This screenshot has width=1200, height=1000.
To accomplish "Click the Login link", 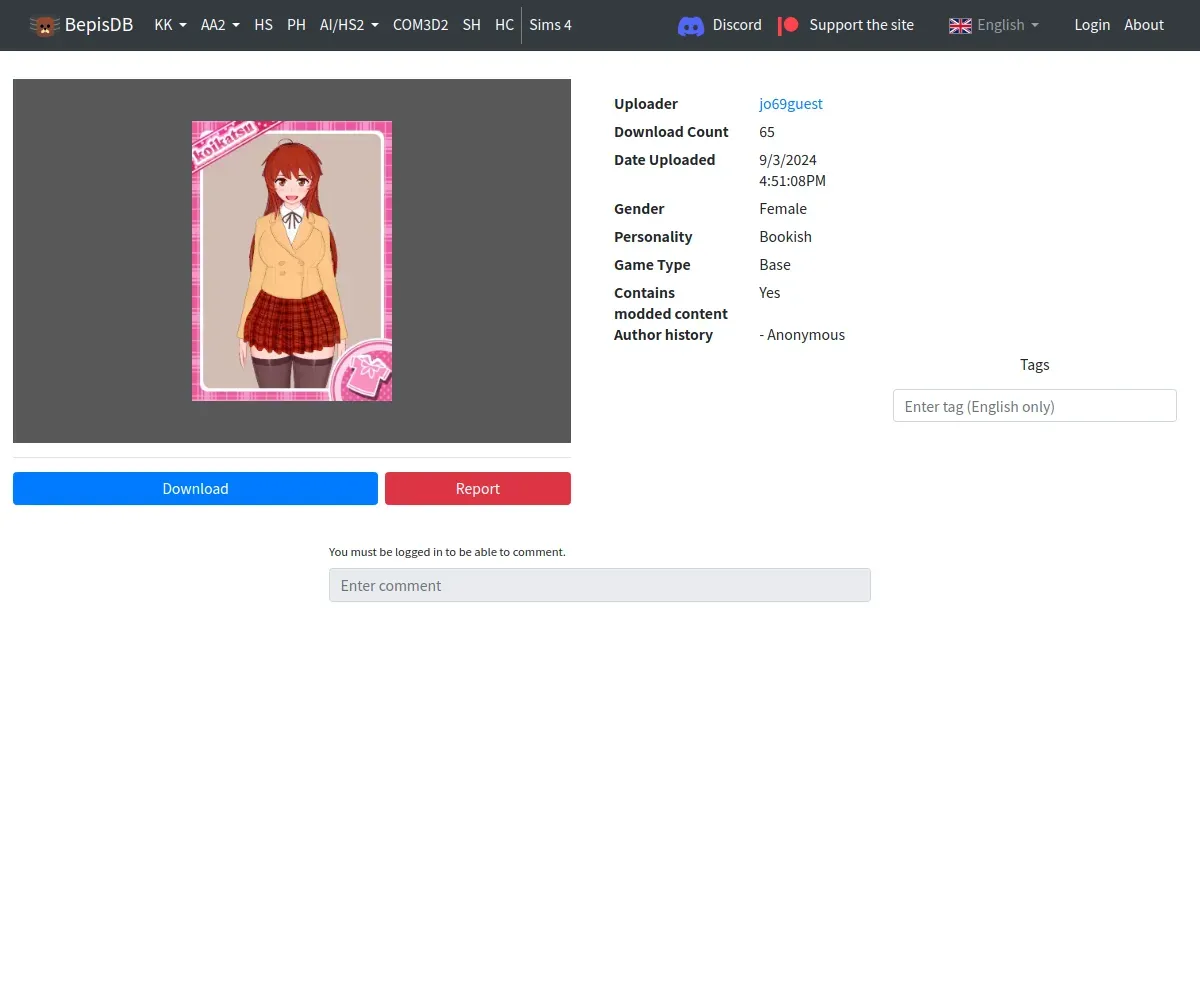I will [1092, 25].
